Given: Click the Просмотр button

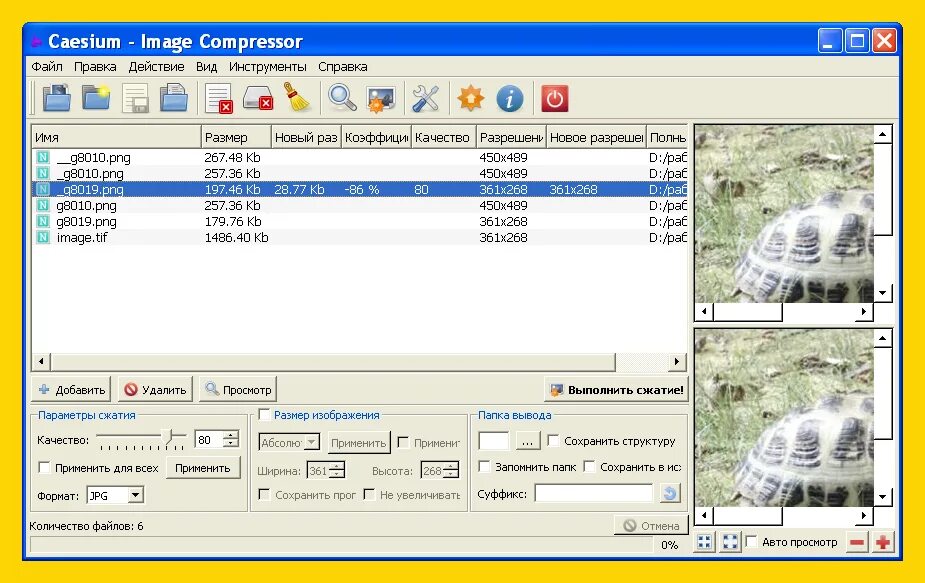Looking at the screenshot, I should [x=238, y=389].
